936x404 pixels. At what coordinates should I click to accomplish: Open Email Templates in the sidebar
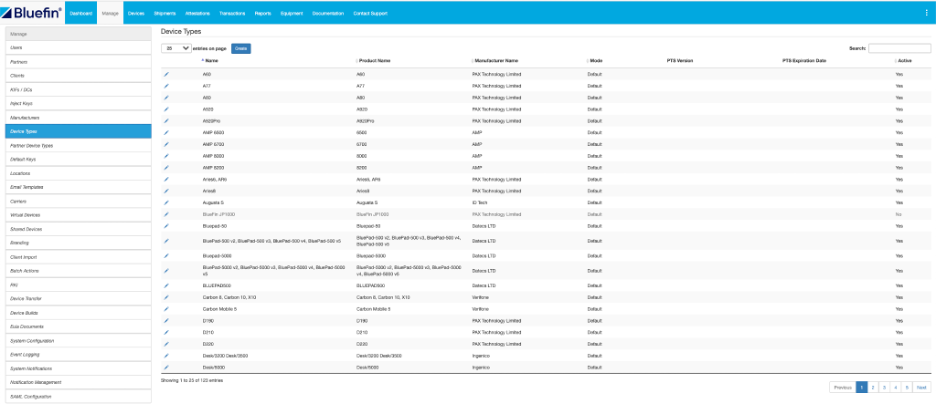click(x=78, y=187)
